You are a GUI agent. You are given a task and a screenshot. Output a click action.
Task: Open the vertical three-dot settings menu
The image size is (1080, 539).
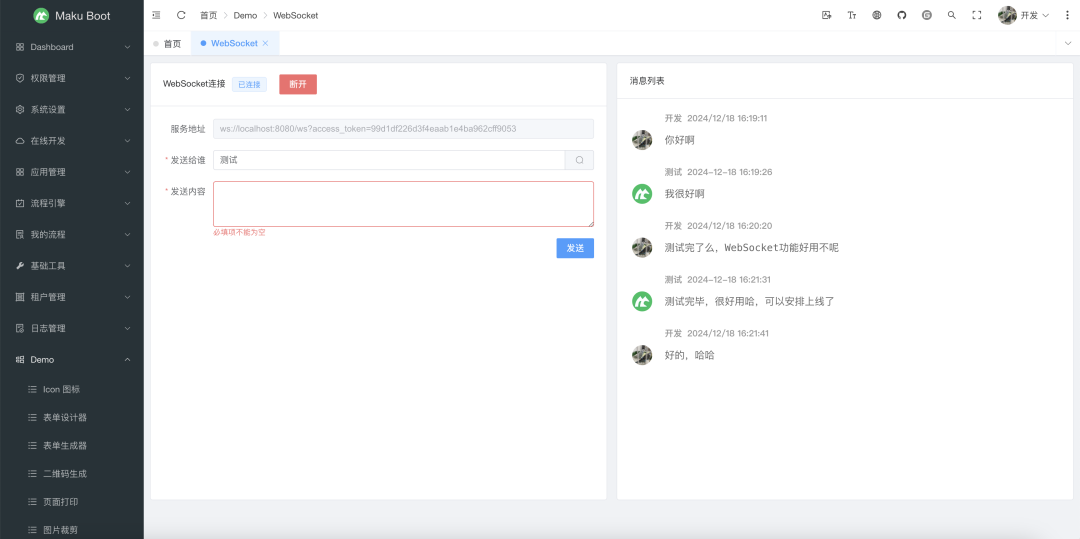point(1065,15)
